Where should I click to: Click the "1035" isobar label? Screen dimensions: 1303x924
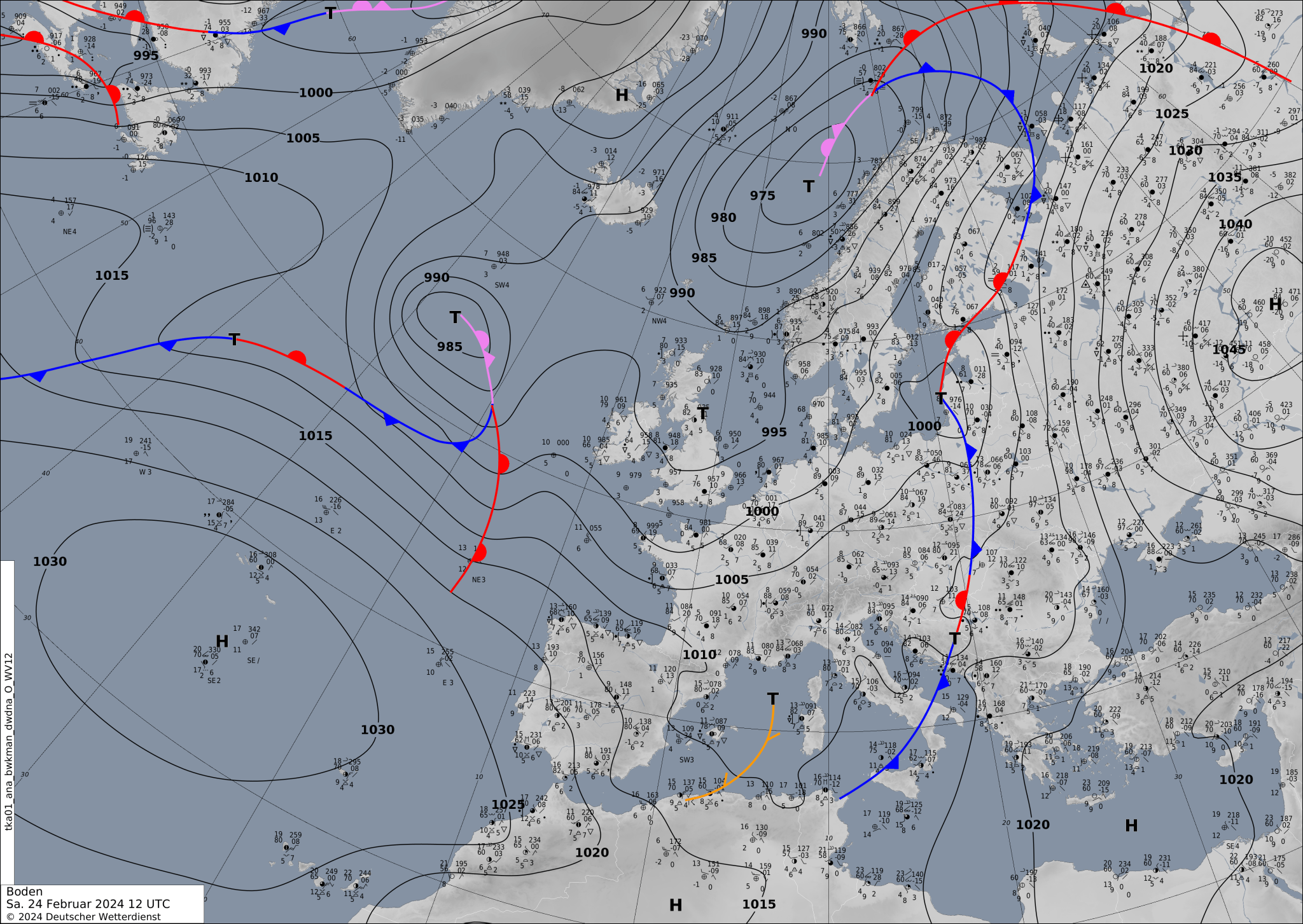[x=1225, y=177]
